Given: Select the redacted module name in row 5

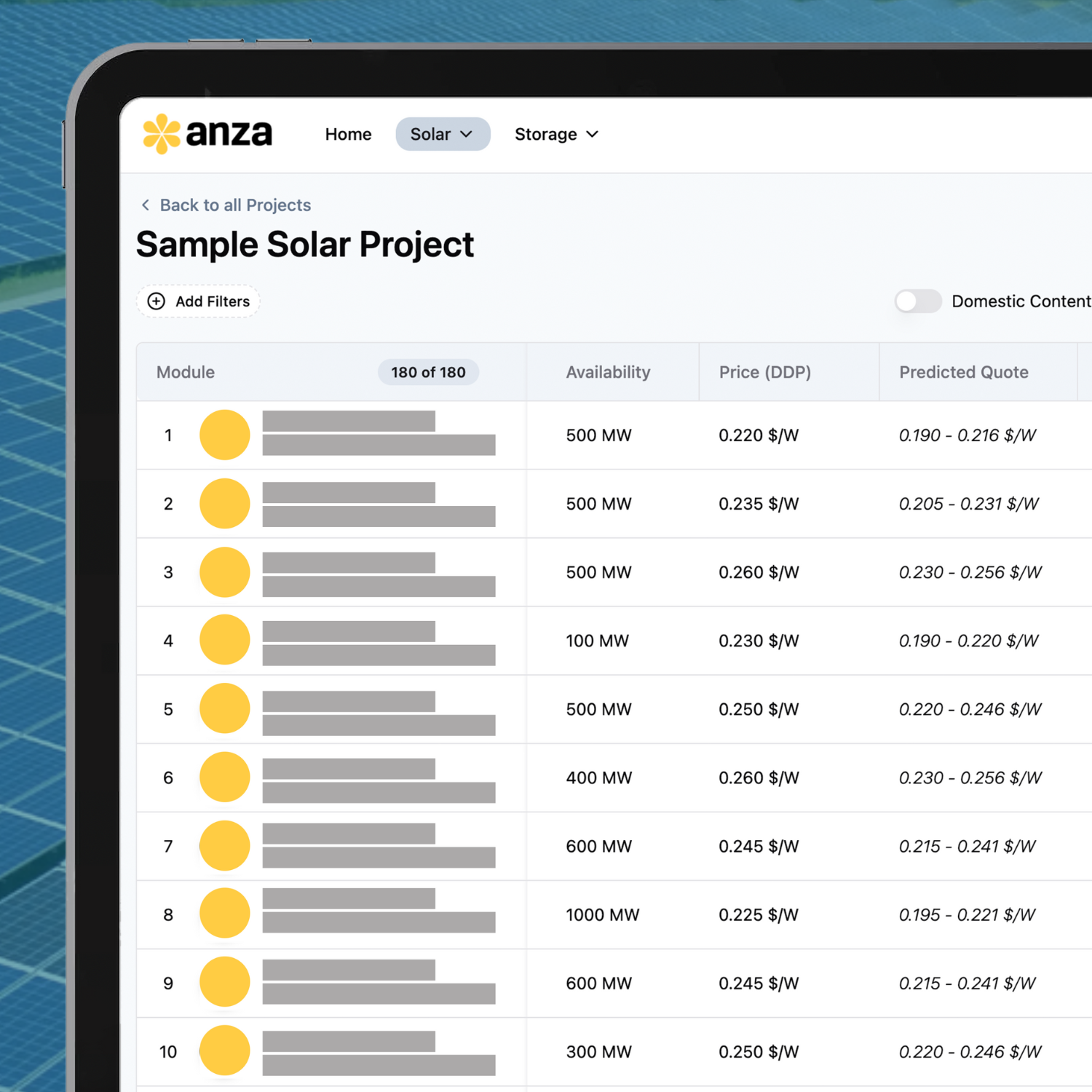Looking at the screenshot, I should (x=379, y=713).
